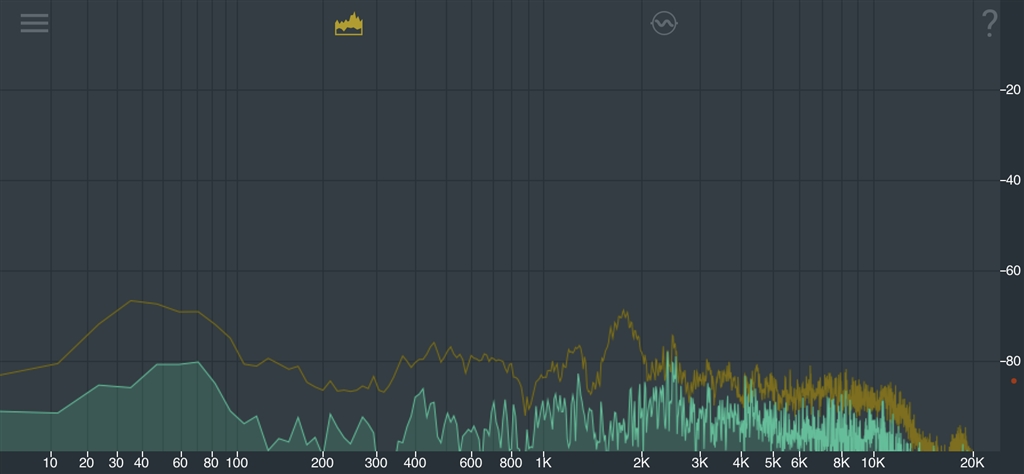Click the 10 frequency axis label
Image resolution: width=1024 pixels, height=474 pixels.
point(50,463)
